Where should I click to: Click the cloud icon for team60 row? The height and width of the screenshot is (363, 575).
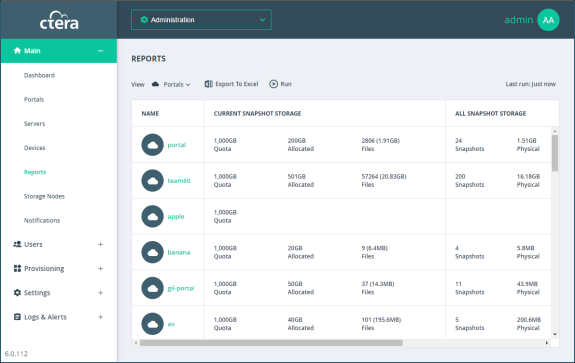pyautogui.click(x=153, y=180)
